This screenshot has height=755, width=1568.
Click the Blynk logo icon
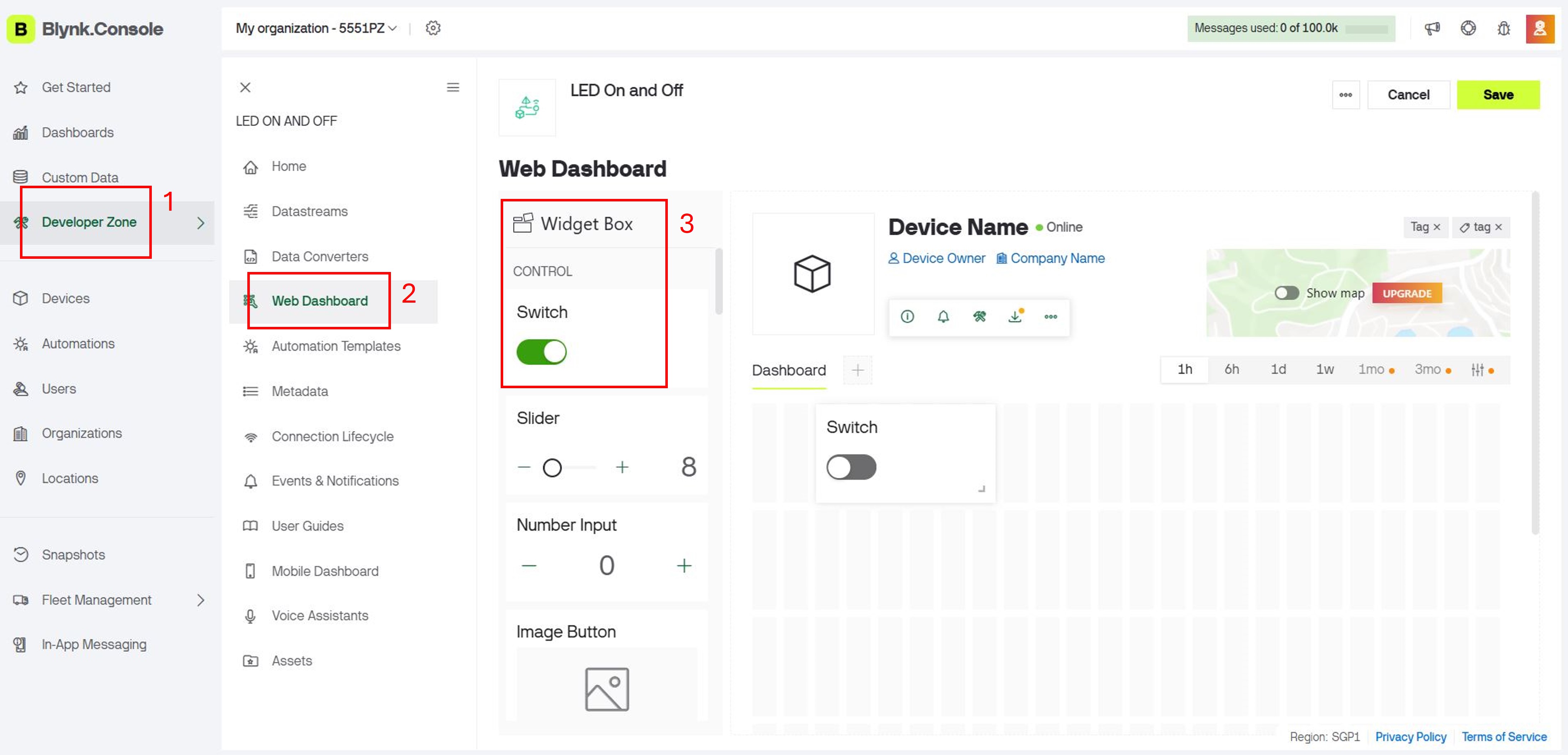pos(20,29)
